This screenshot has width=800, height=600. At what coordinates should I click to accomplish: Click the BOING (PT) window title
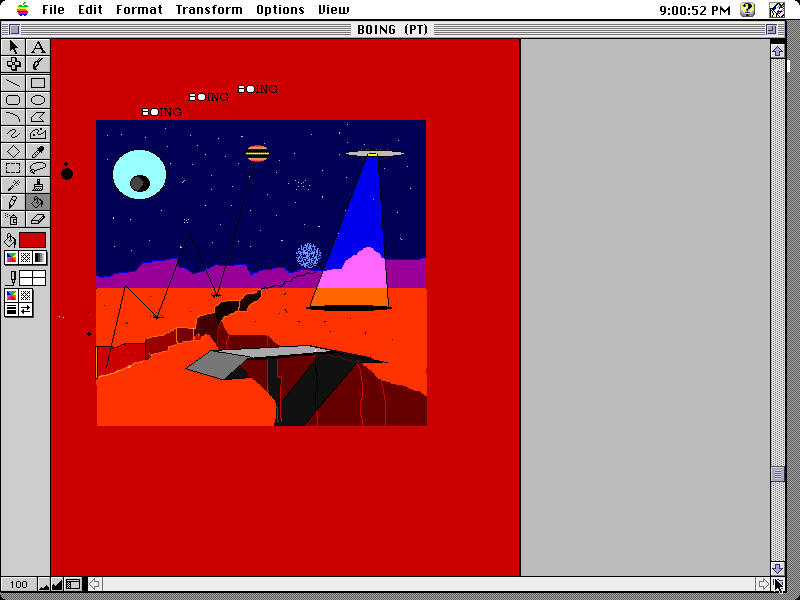point(392,30)
